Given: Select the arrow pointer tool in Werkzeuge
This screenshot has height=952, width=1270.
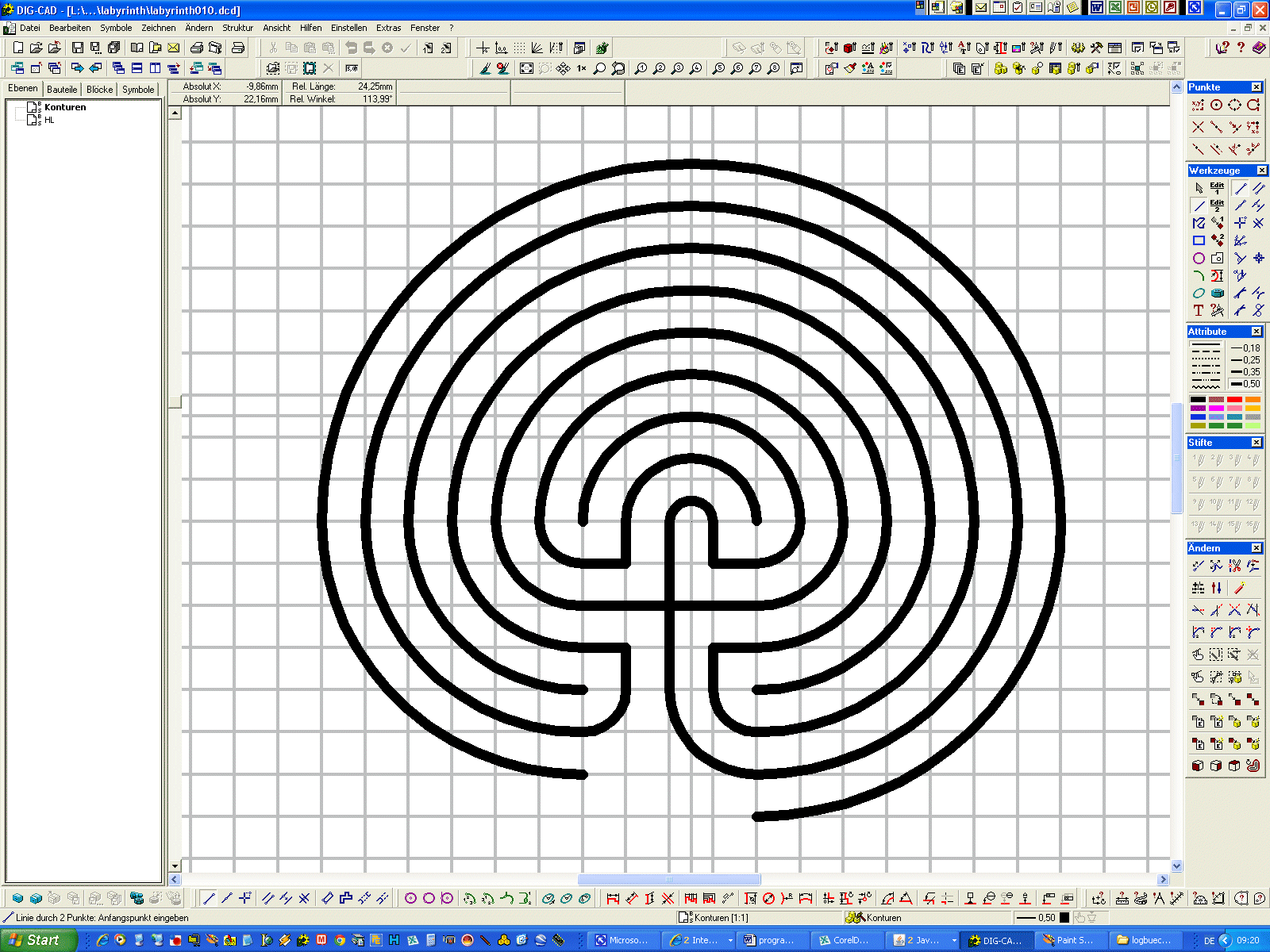Looking at the screenshot, I should pyautogui.click(x=1199, y=188).
